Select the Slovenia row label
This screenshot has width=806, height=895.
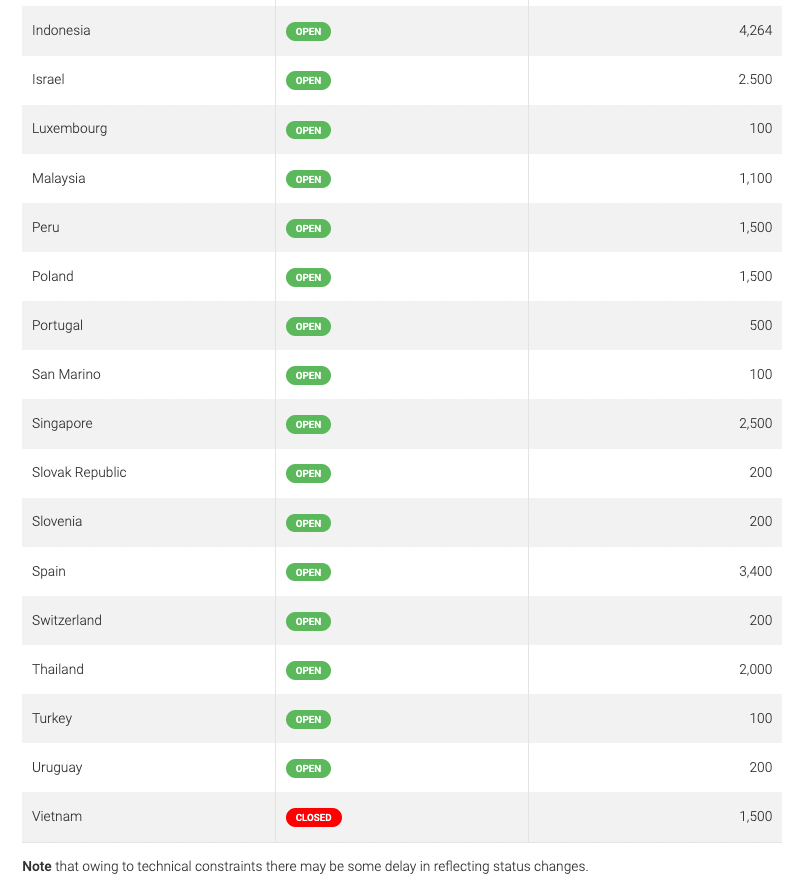coord(57,522)
